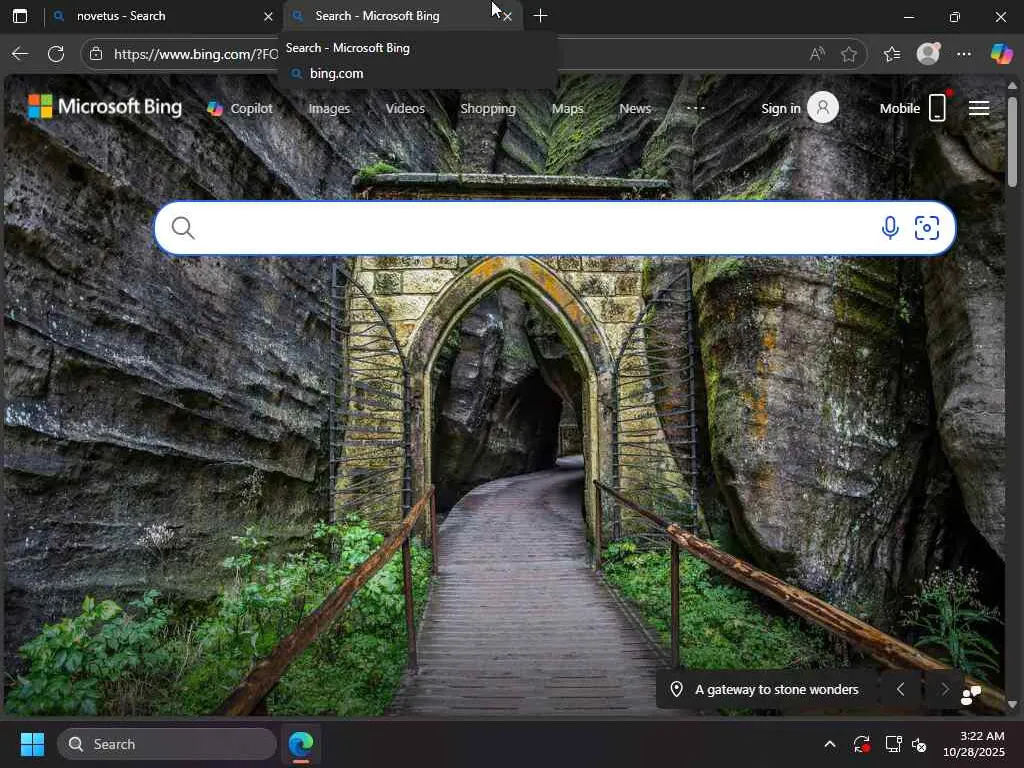1024x768 pixels.
Task: Click the Read aloud icon in address bar
Action: (817, 54)
